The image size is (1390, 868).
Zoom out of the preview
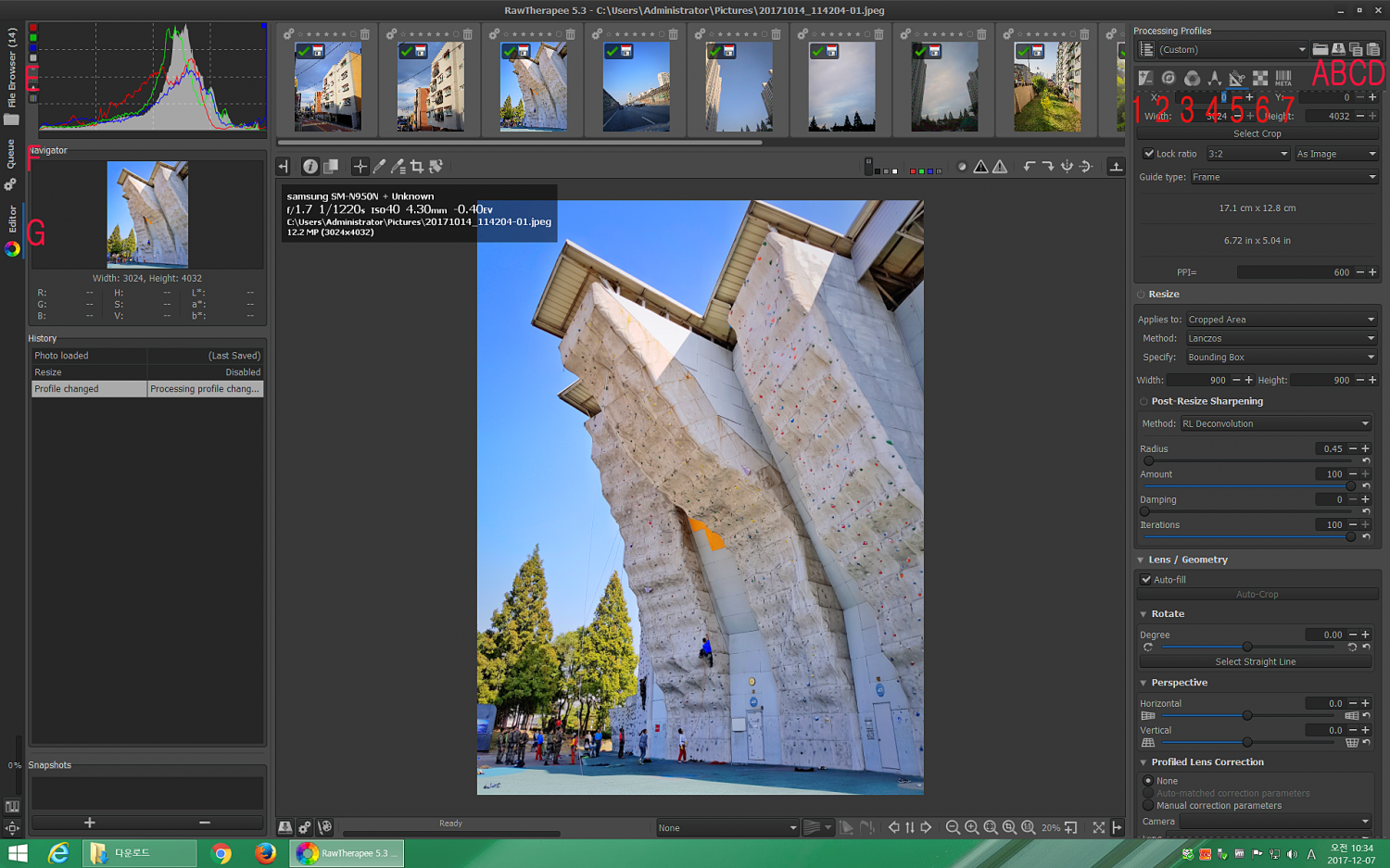click(953, 827)
